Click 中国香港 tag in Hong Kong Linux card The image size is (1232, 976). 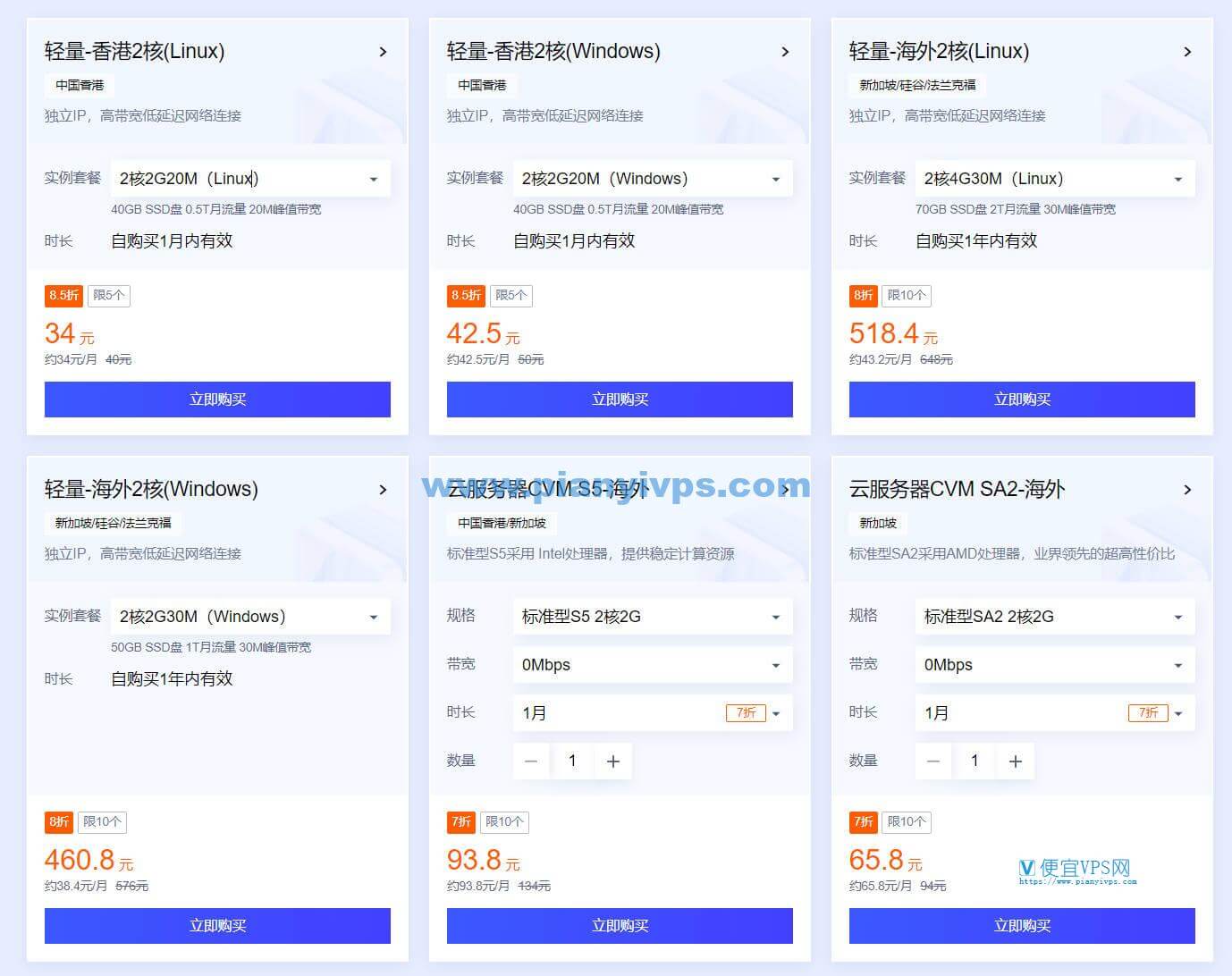[x=80, y=86]
